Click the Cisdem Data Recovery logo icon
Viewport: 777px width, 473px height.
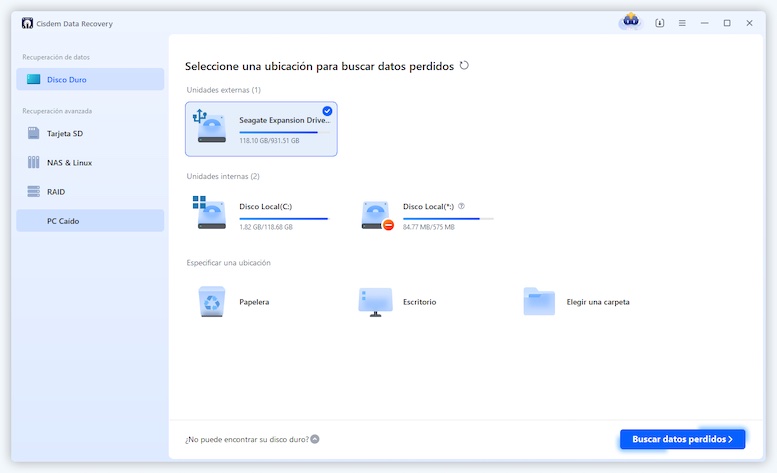click(x=27, y=23)
